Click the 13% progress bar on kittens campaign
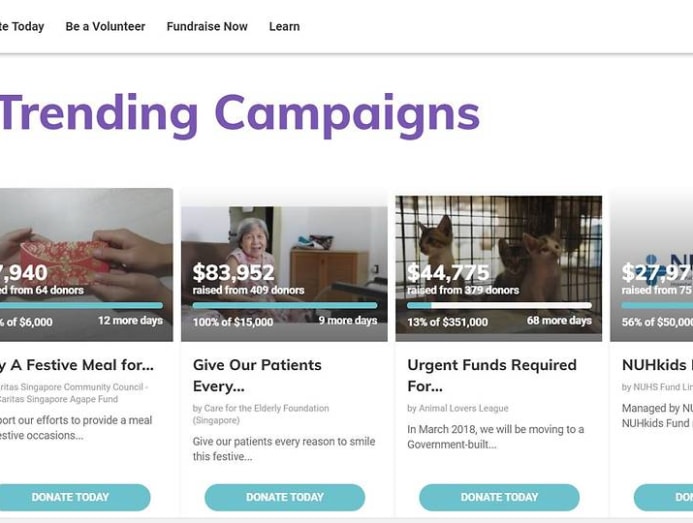Screen dimensions: 693x523 coord(499,306)
